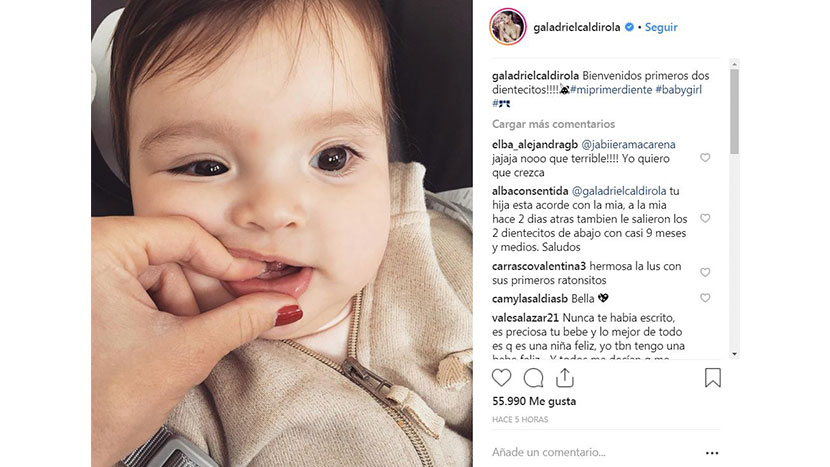Click the scrollbar down arrow in comments
The image size is (830, 467).
point(734,354)
